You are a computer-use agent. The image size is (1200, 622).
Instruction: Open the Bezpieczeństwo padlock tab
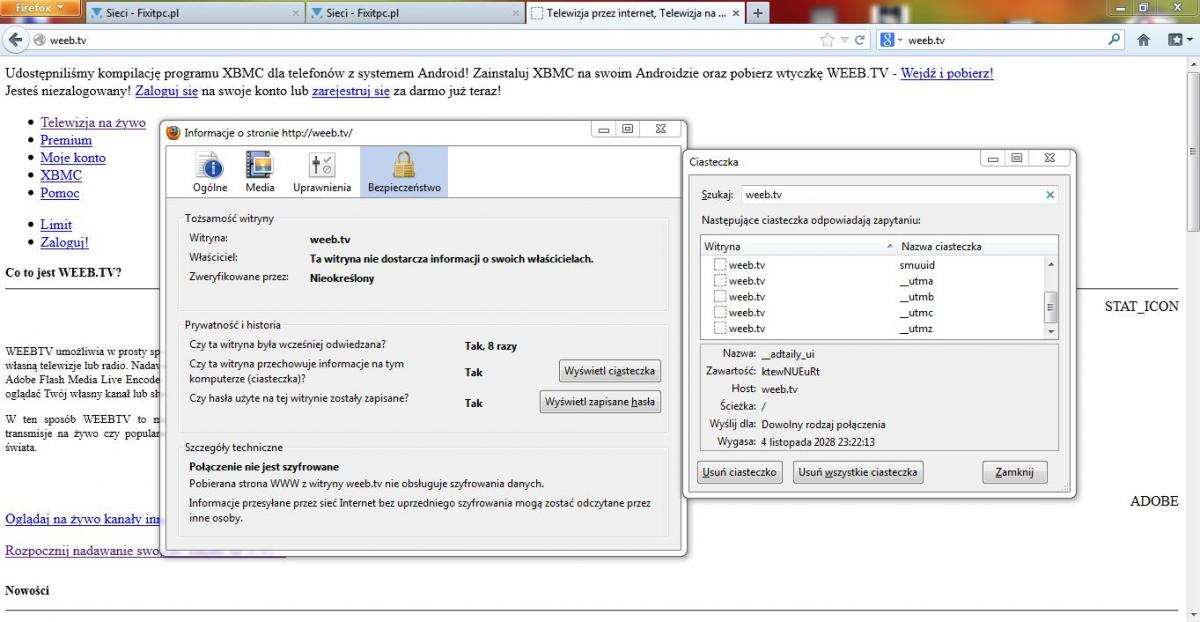coord(404,171)
